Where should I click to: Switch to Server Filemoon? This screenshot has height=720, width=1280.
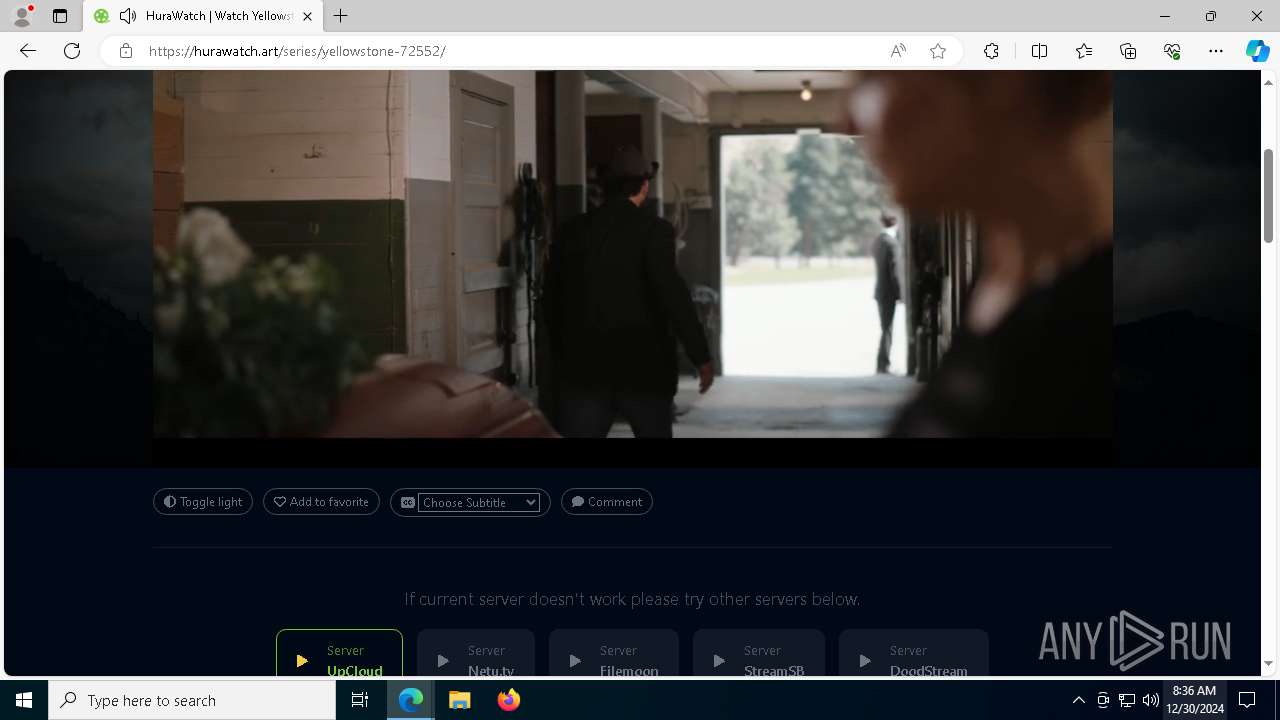coord(614,653)
